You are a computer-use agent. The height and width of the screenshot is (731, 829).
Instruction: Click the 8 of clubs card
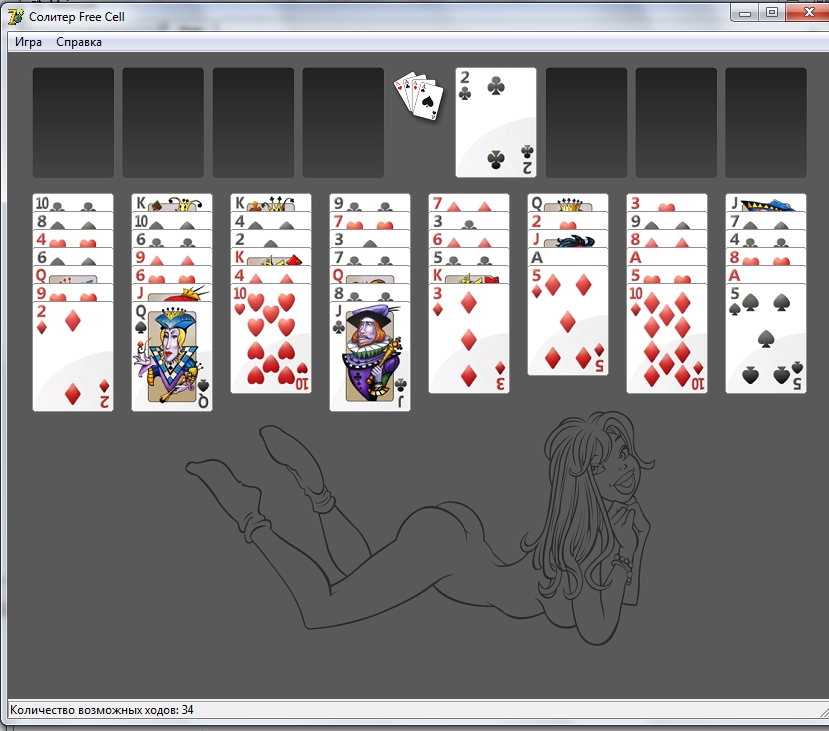tap(370, 293)
